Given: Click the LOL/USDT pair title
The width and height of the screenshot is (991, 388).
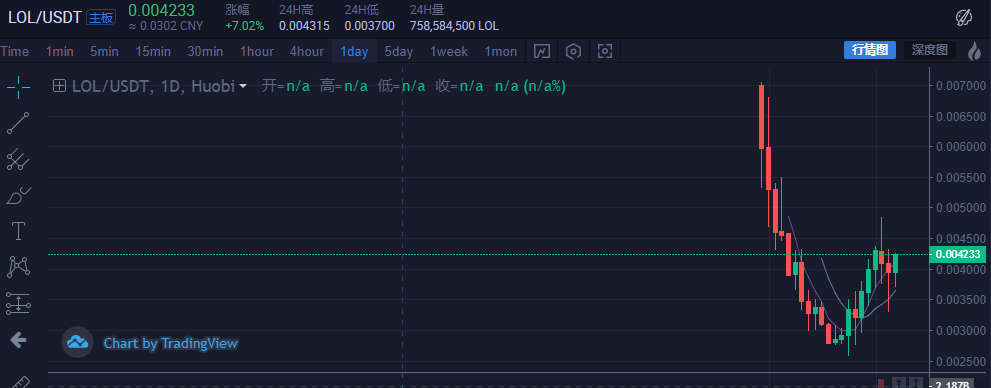Looking at the screenshot, I should (x=44, y=17).
